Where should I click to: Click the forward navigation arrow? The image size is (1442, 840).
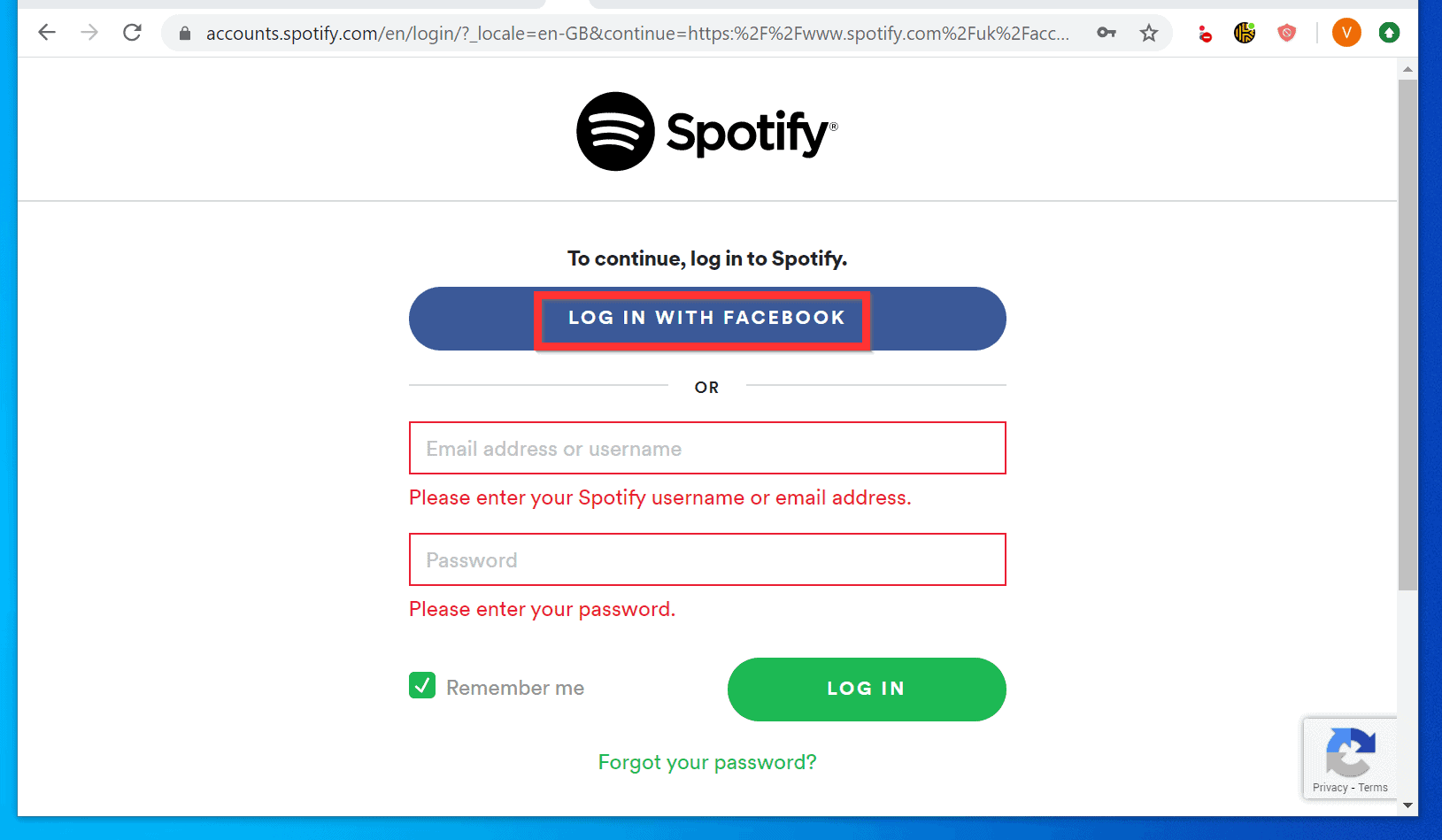(x=89, y=33)
